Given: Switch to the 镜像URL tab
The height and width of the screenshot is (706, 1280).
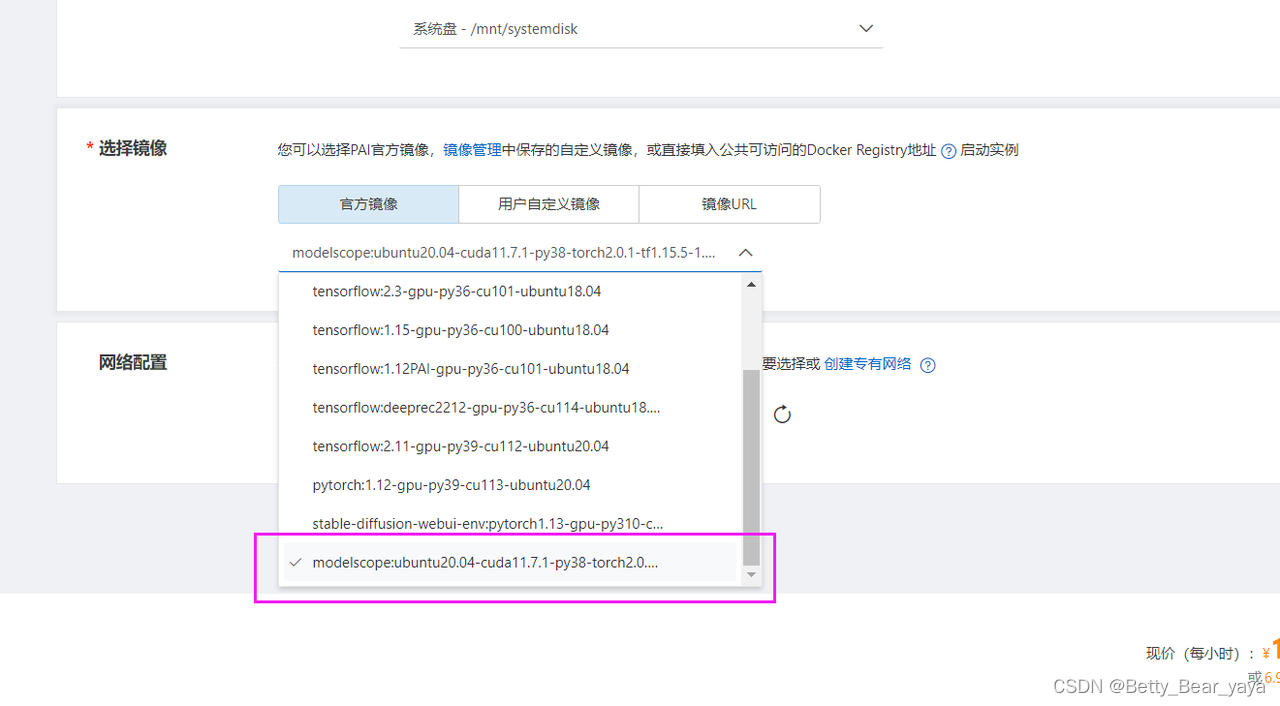Looking at the screenshot, I should click(729, 204).
